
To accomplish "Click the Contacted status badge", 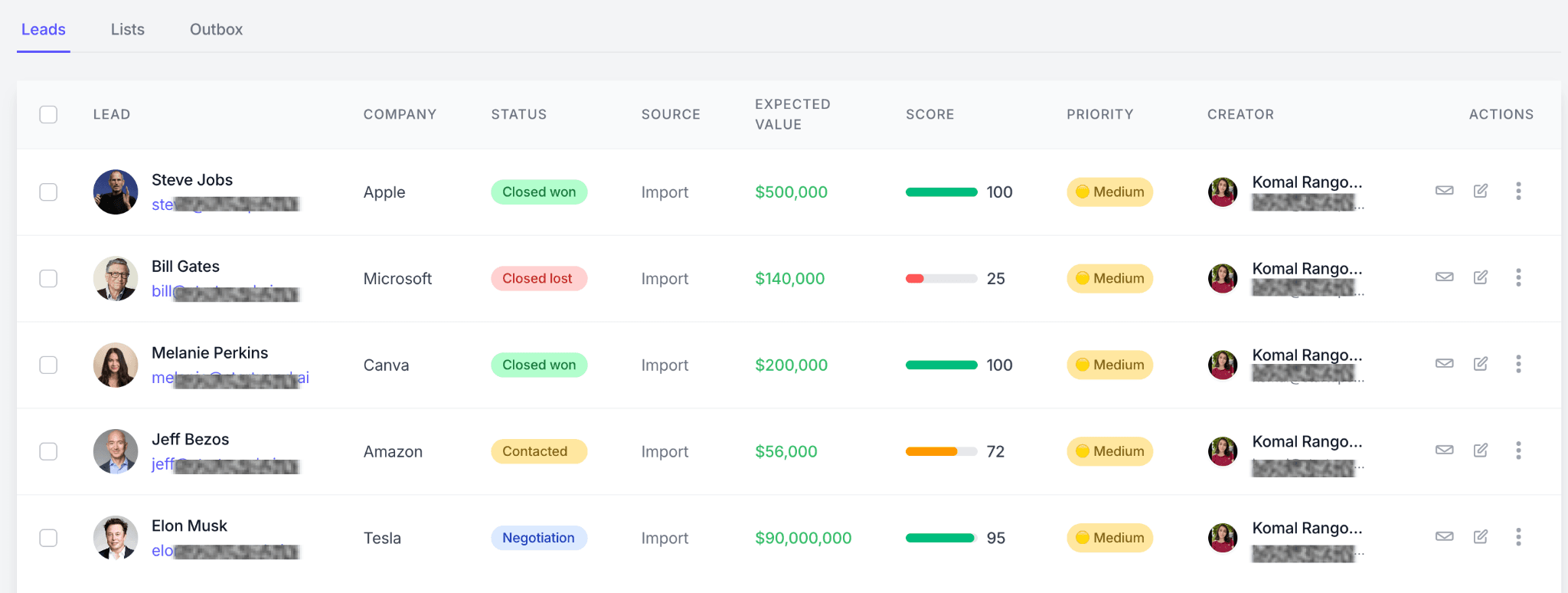I will 539,452.
